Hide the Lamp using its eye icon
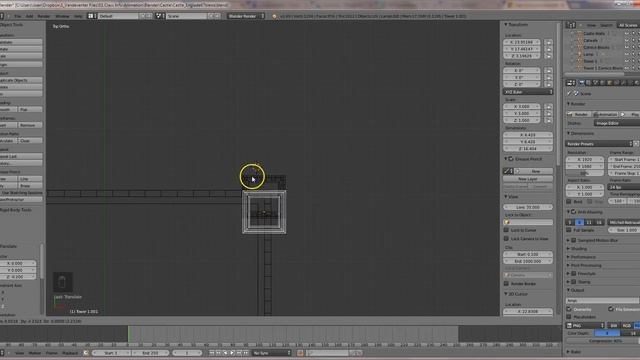 tap(627, 54)
